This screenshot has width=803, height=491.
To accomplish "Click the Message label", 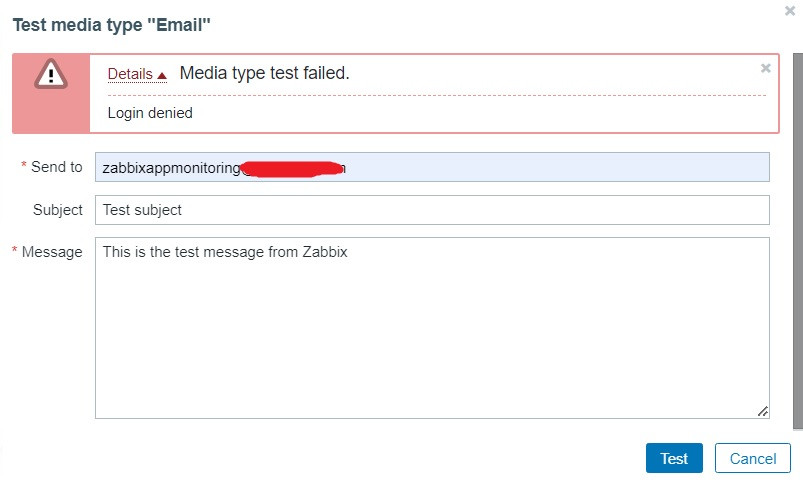I will point(52,252).
